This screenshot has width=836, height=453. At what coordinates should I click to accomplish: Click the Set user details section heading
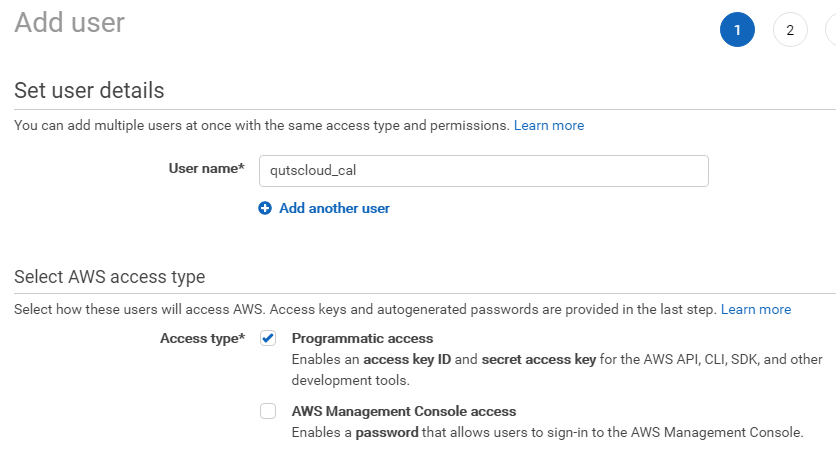[x=89, y=90]
